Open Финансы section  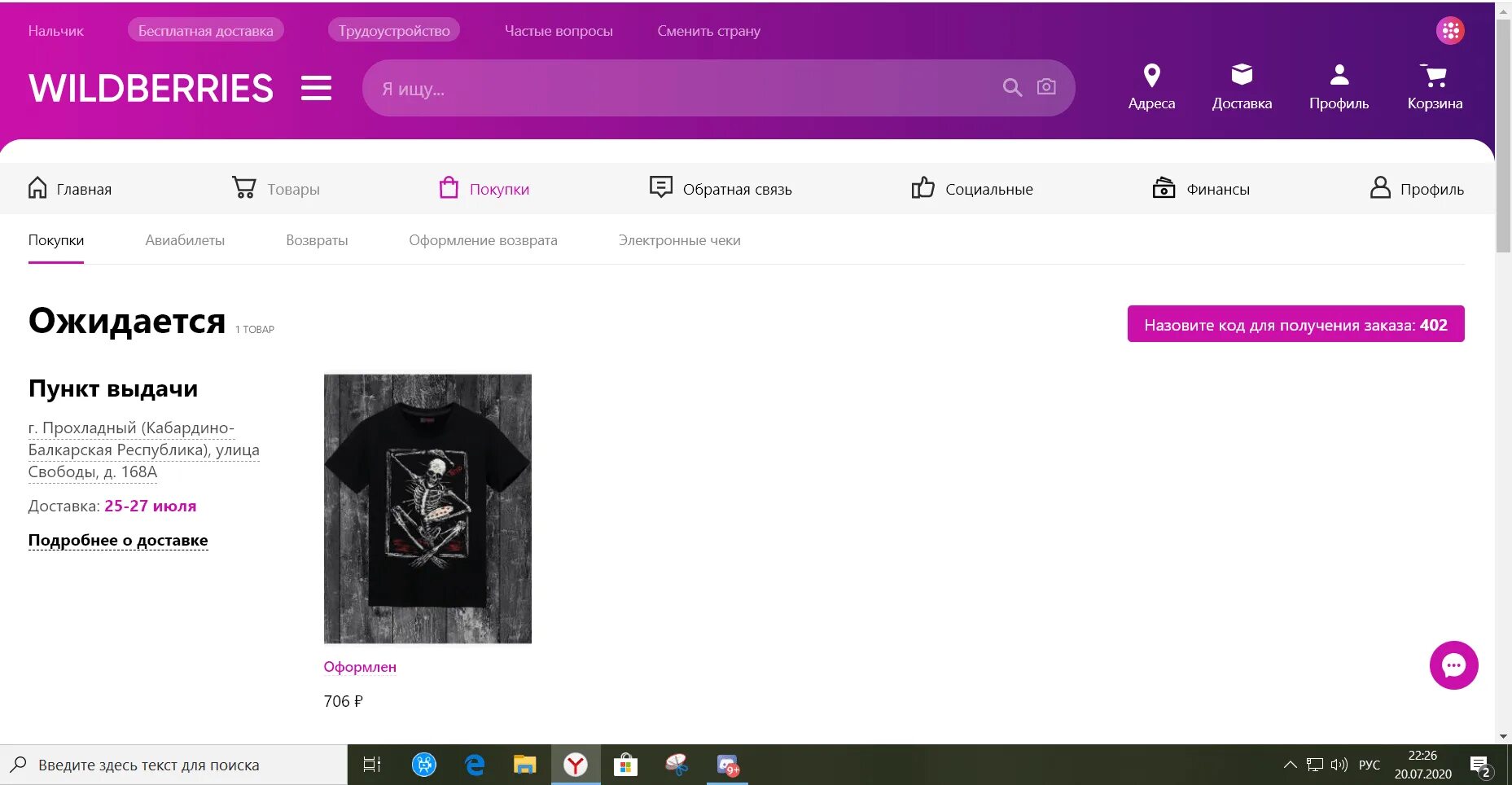click(x=1201, y=189)
